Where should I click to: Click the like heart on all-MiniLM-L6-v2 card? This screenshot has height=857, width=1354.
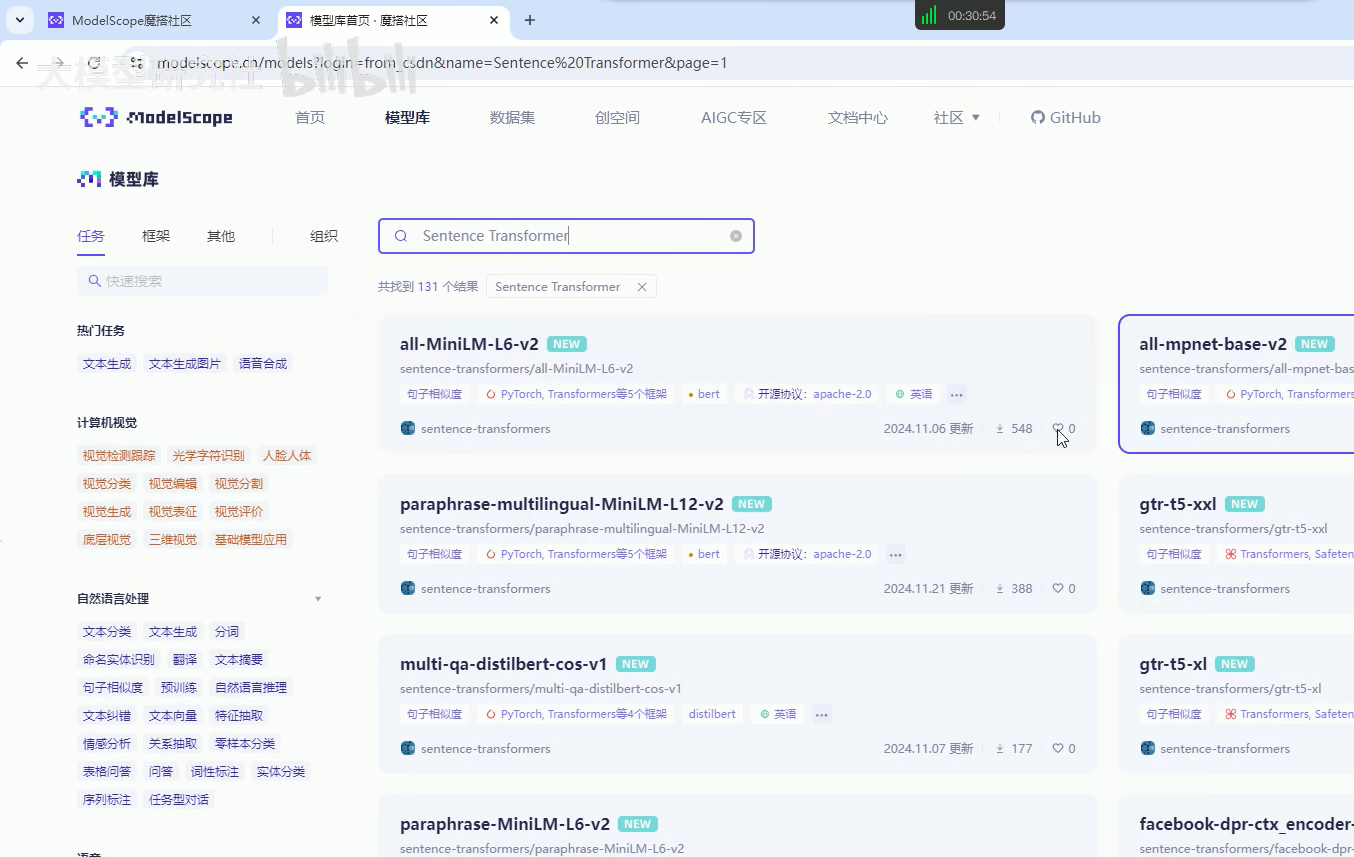pos(1057,428)
